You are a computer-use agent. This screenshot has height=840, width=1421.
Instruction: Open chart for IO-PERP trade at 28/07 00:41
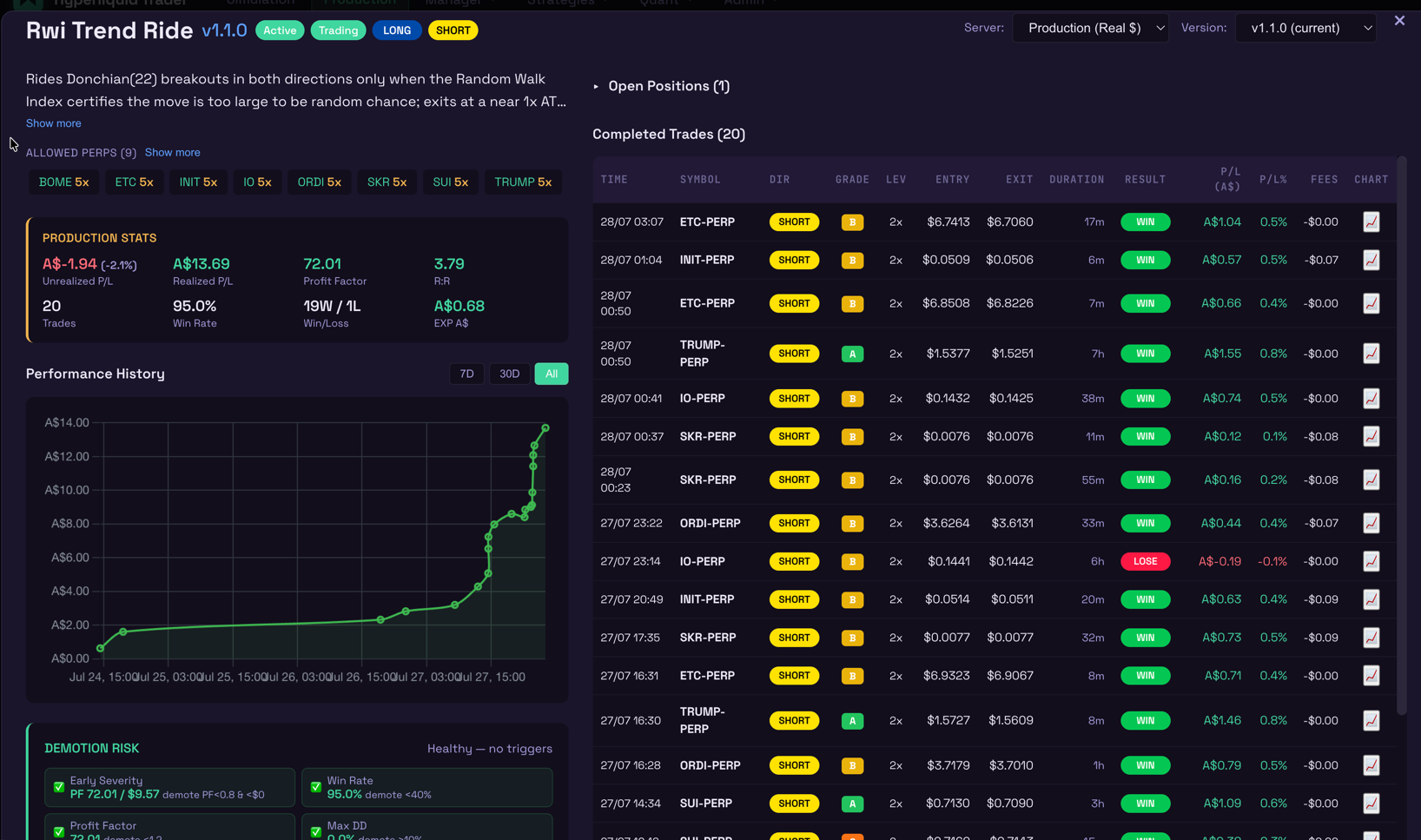[x=1371, y=399]
